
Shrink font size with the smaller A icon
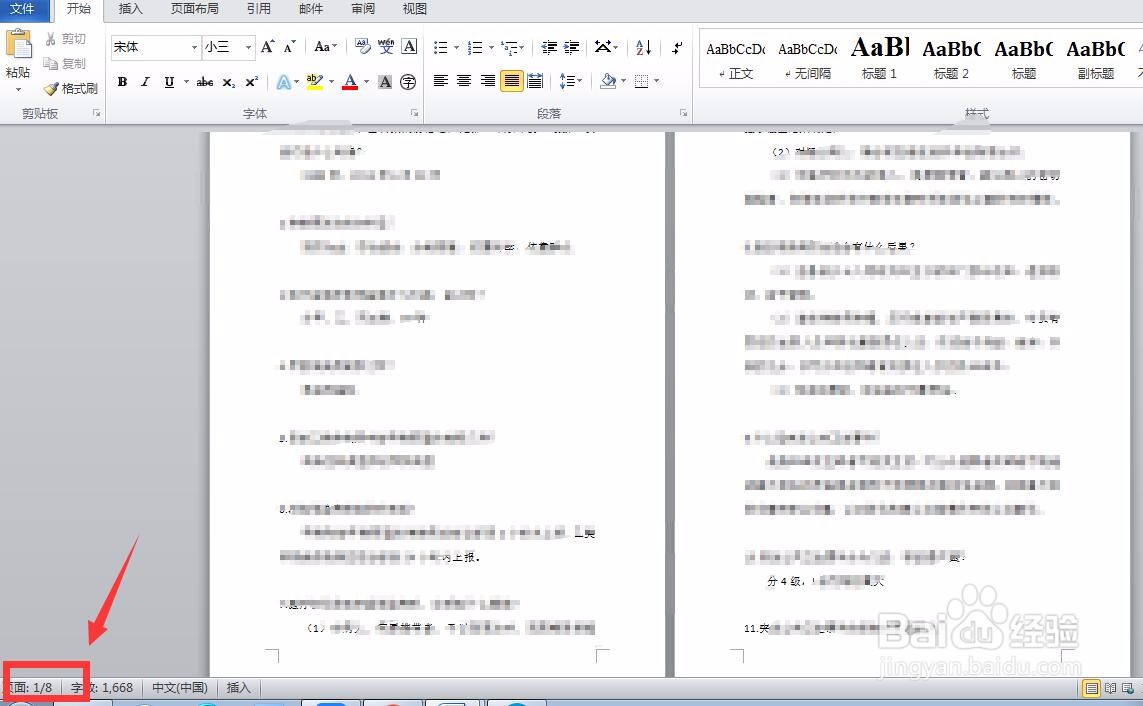coord(289,47)
